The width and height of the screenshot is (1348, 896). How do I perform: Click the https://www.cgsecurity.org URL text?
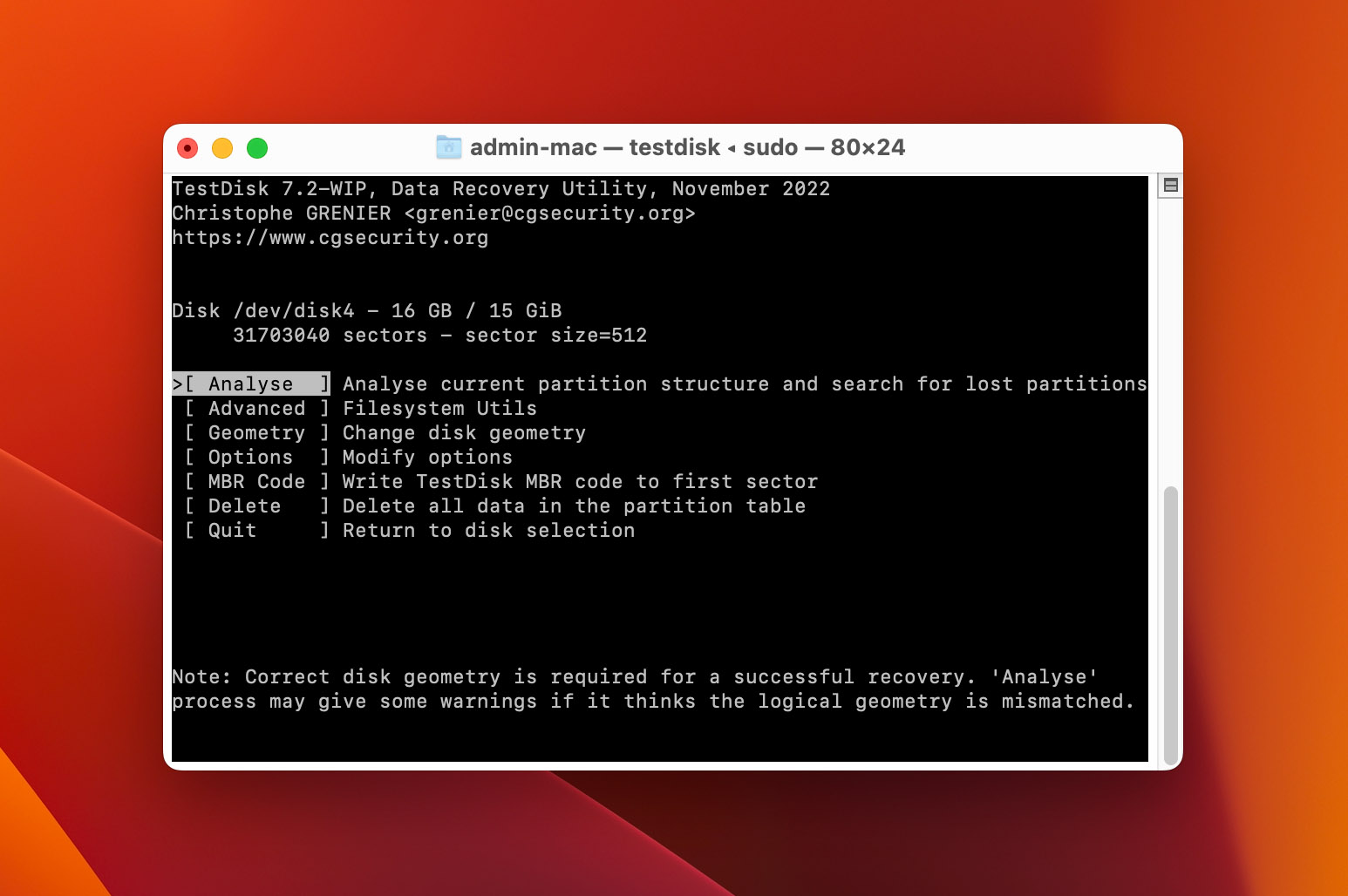click(x=330, y=237)
